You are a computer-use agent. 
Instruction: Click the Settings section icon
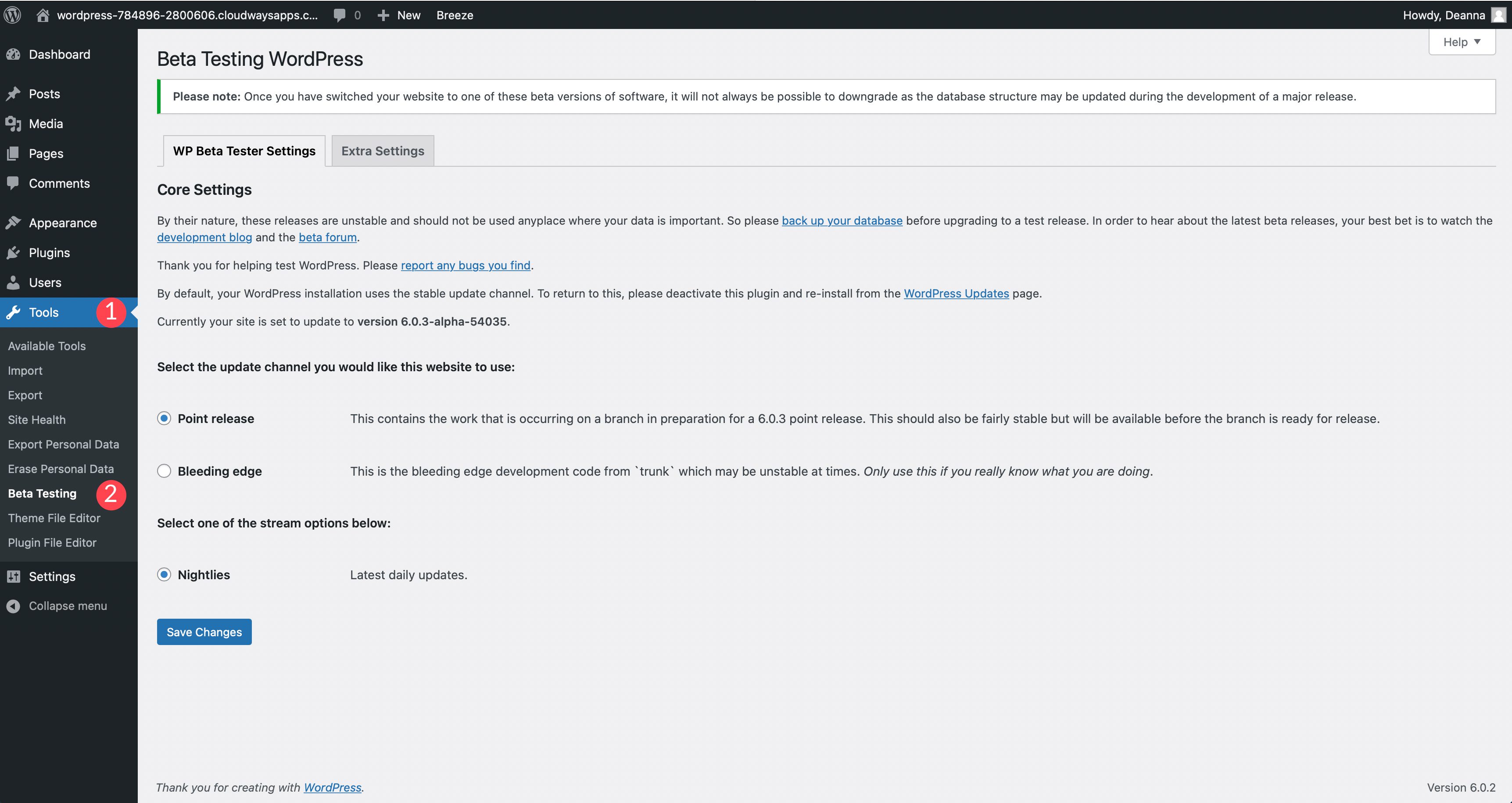click(14, 576)
